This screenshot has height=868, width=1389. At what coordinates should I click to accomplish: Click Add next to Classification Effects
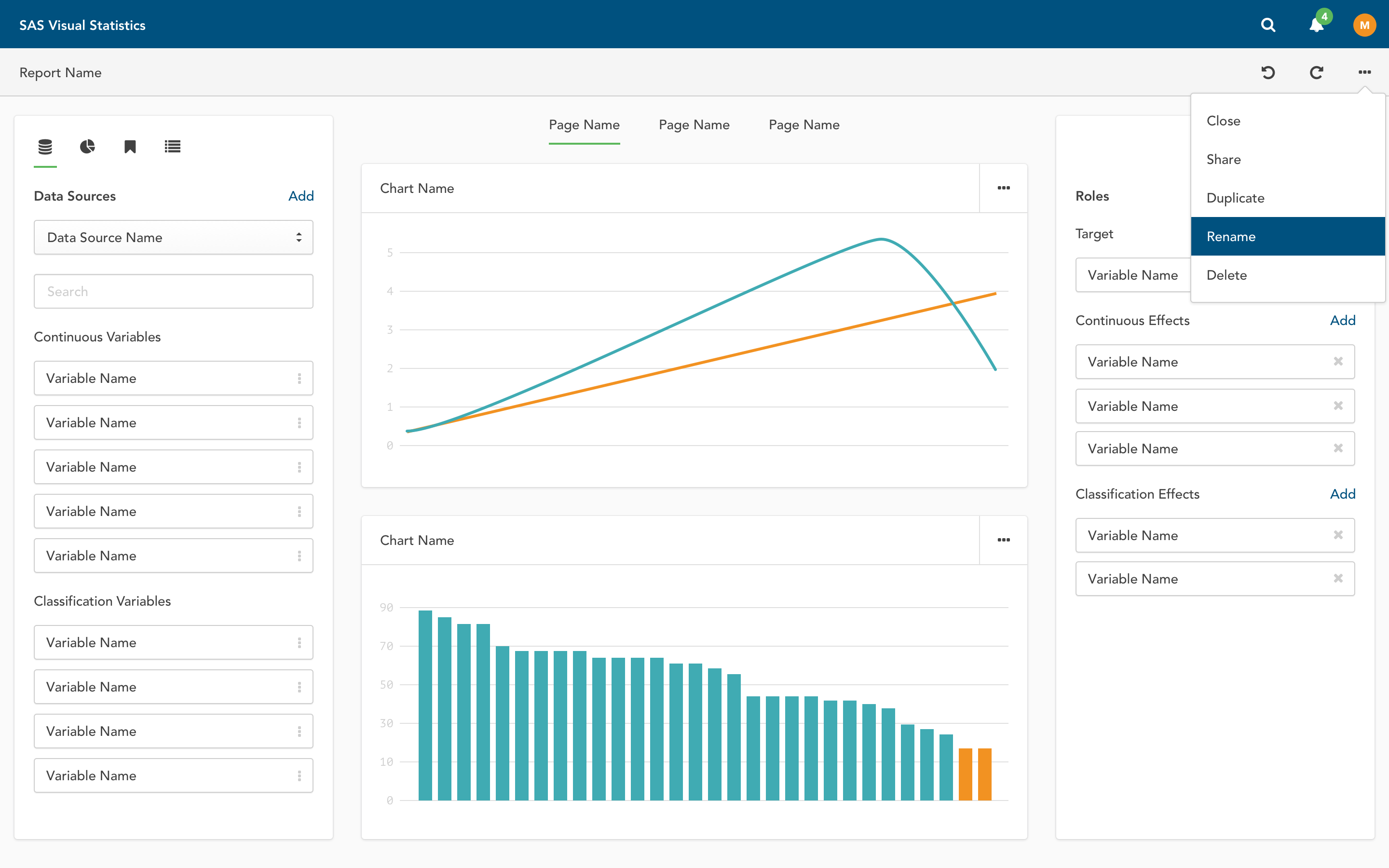click(x=1343, y=494)
